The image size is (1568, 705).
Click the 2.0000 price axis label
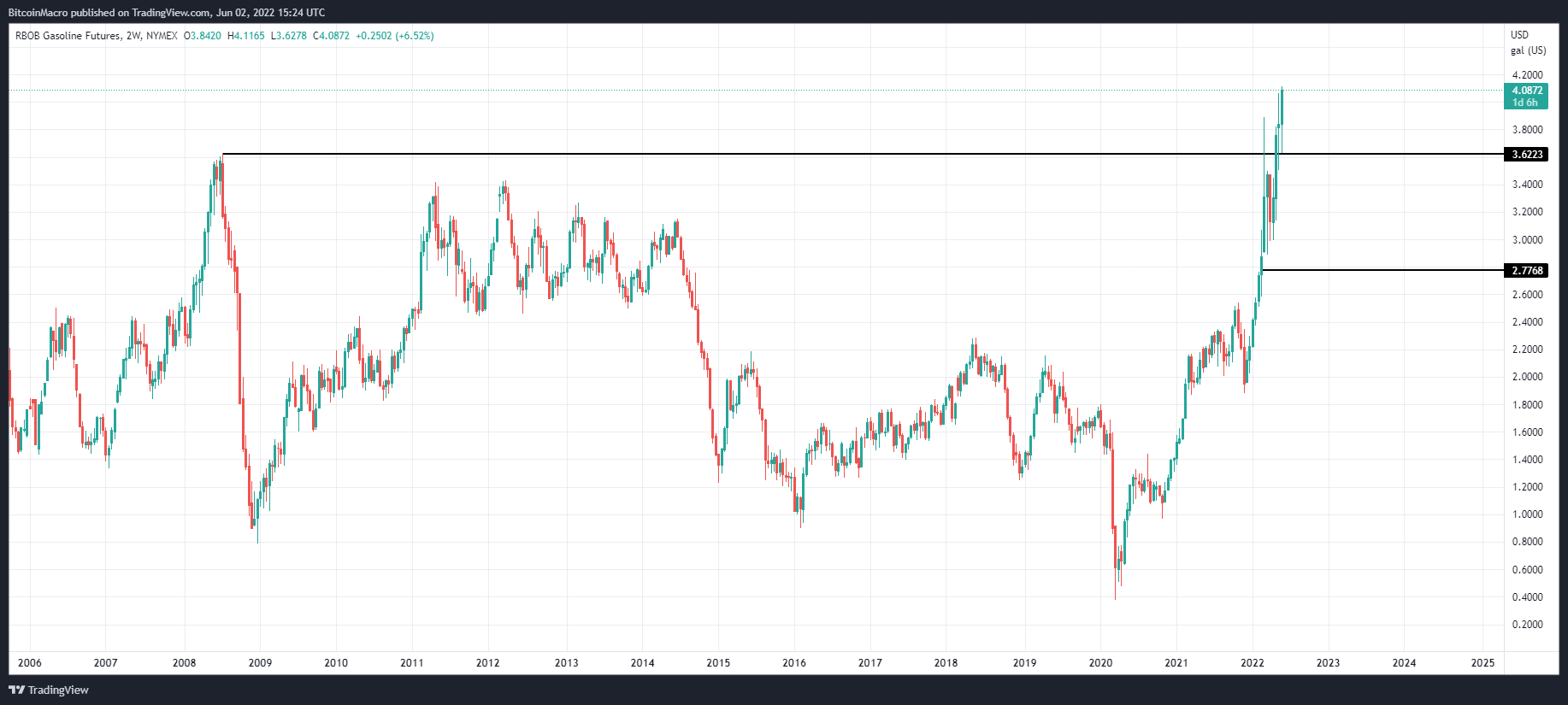point(1527,377)
